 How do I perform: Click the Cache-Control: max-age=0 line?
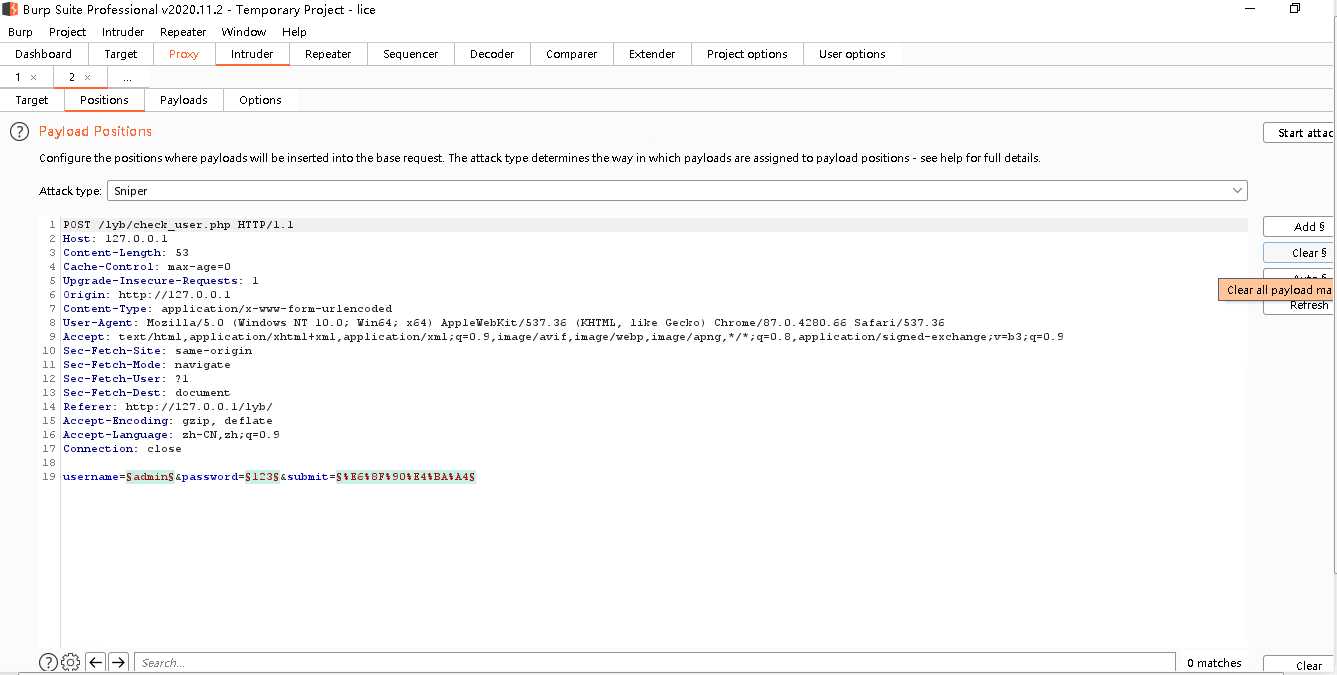click(x=147, y=267)
